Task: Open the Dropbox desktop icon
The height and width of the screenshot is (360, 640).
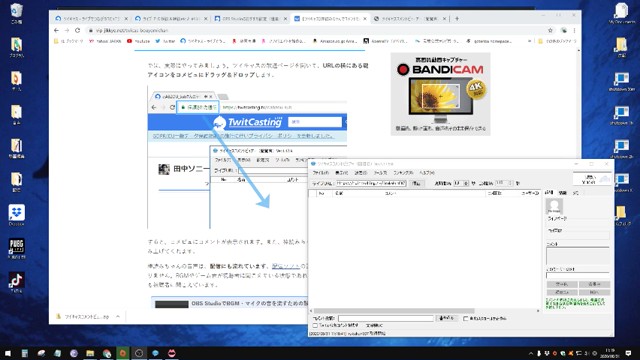Action: (x=16, y=213)
